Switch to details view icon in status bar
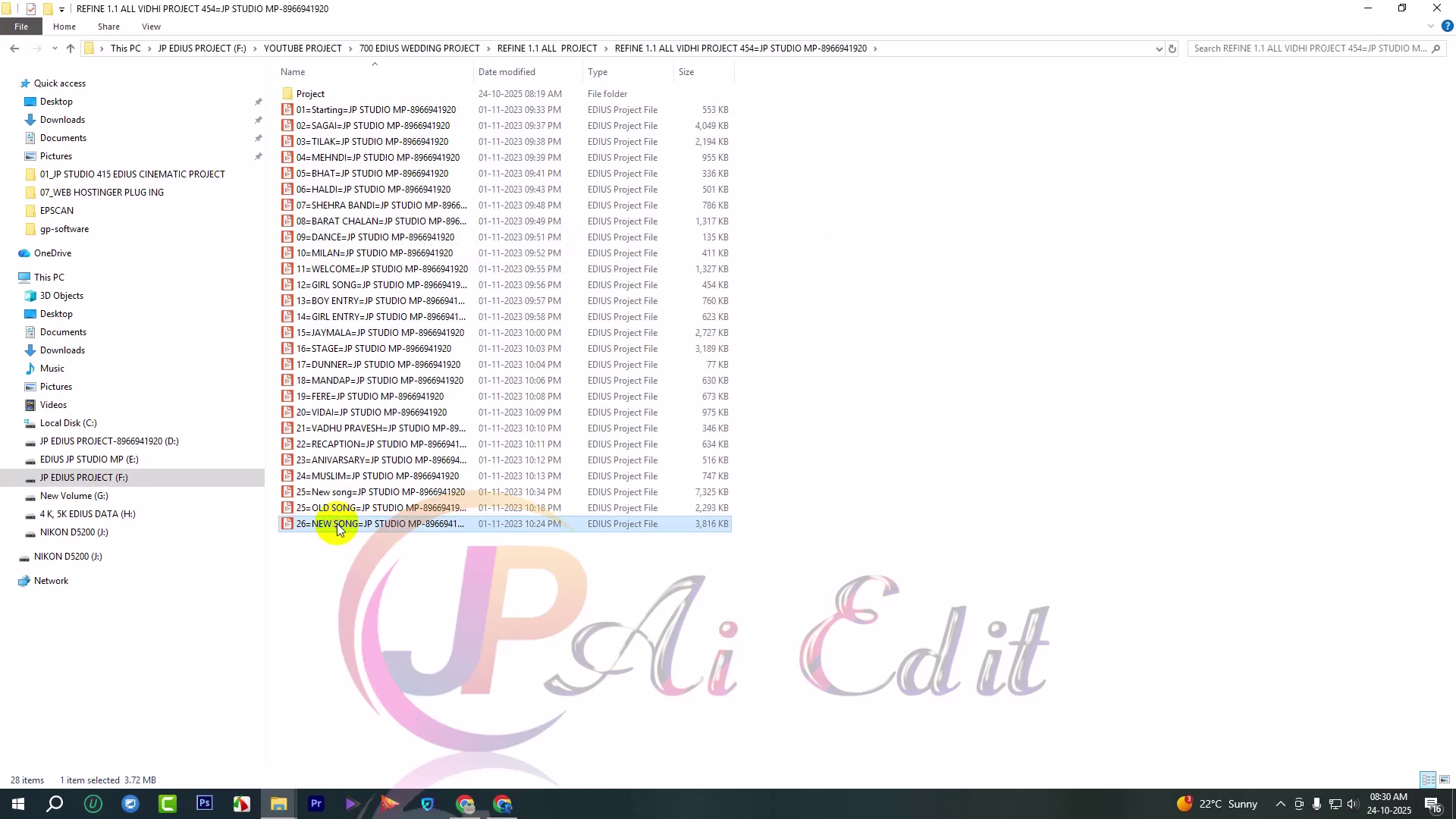 [x=1428, y=780]
